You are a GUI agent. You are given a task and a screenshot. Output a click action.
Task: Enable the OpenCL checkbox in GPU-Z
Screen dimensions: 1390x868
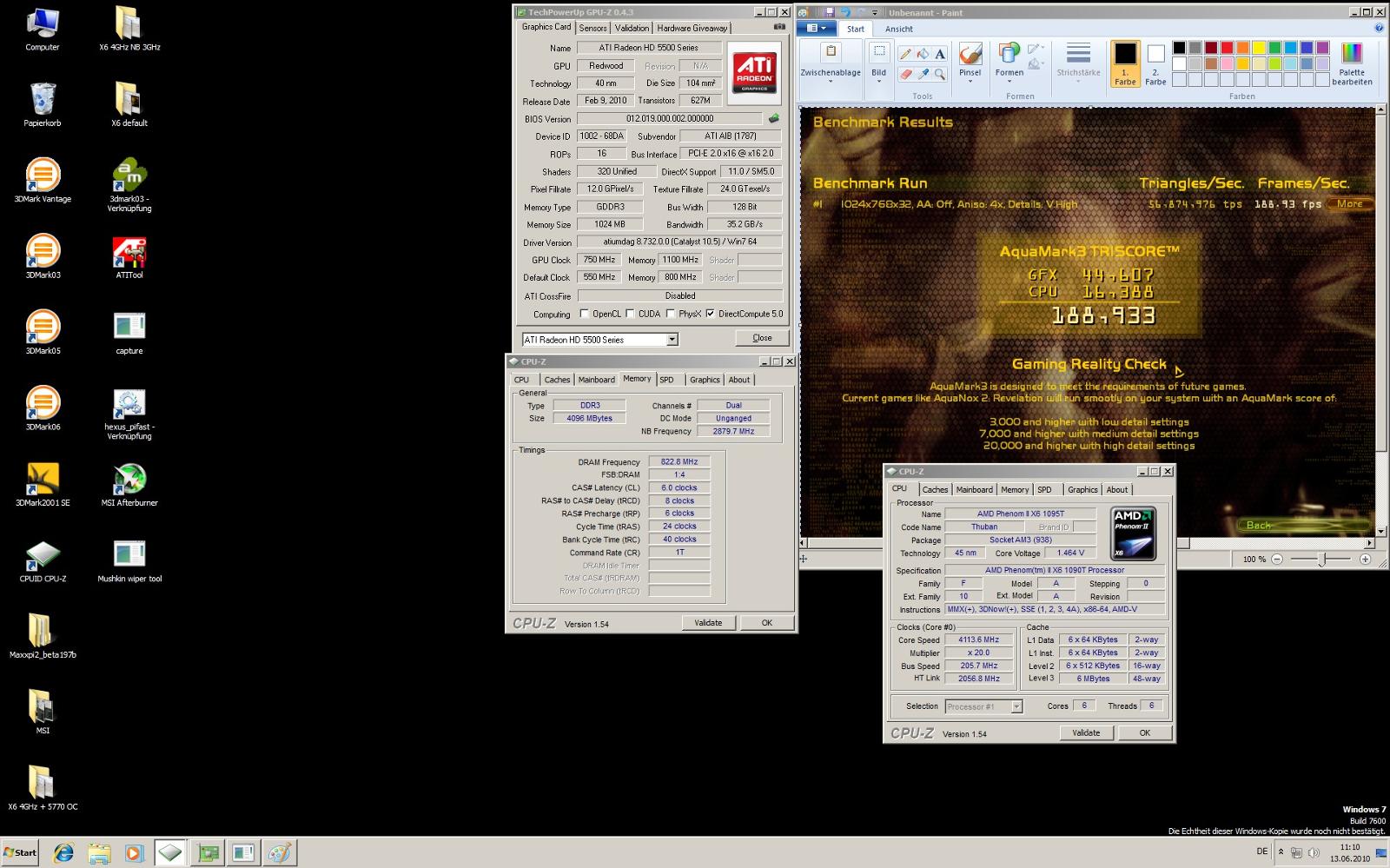click(x=584, y=314)
